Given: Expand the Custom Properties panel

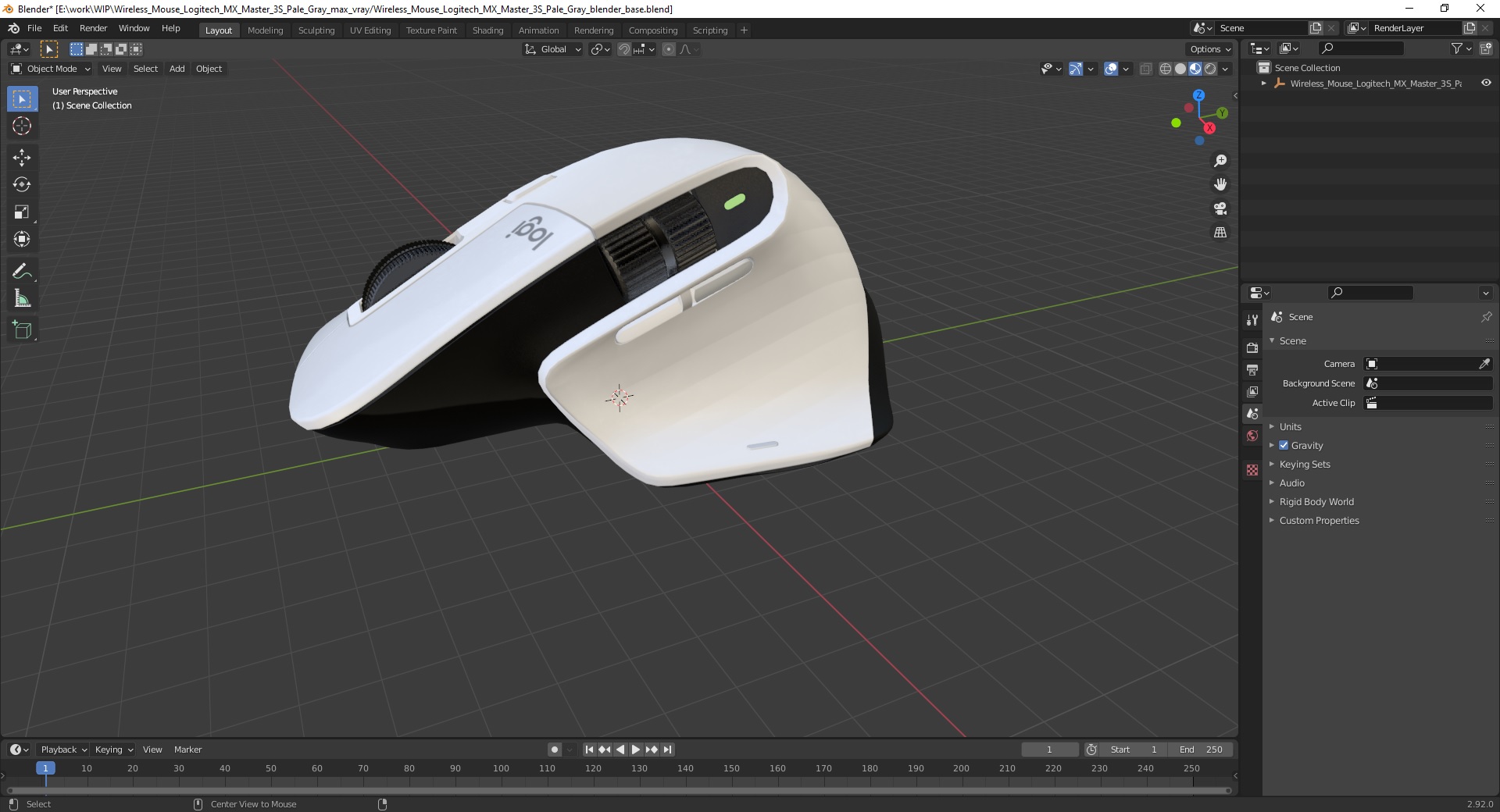Looking at the screenshot, I should (1319, 520).
